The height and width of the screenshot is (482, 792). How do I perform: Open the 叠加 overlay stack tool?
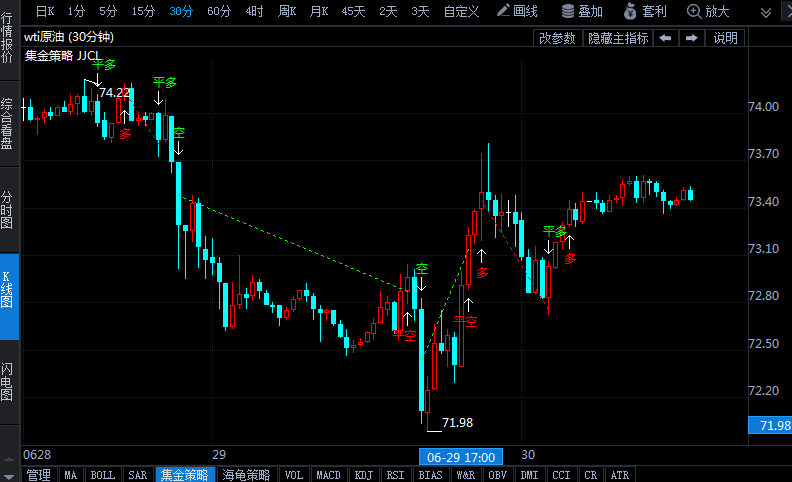[x=582, y=11]
